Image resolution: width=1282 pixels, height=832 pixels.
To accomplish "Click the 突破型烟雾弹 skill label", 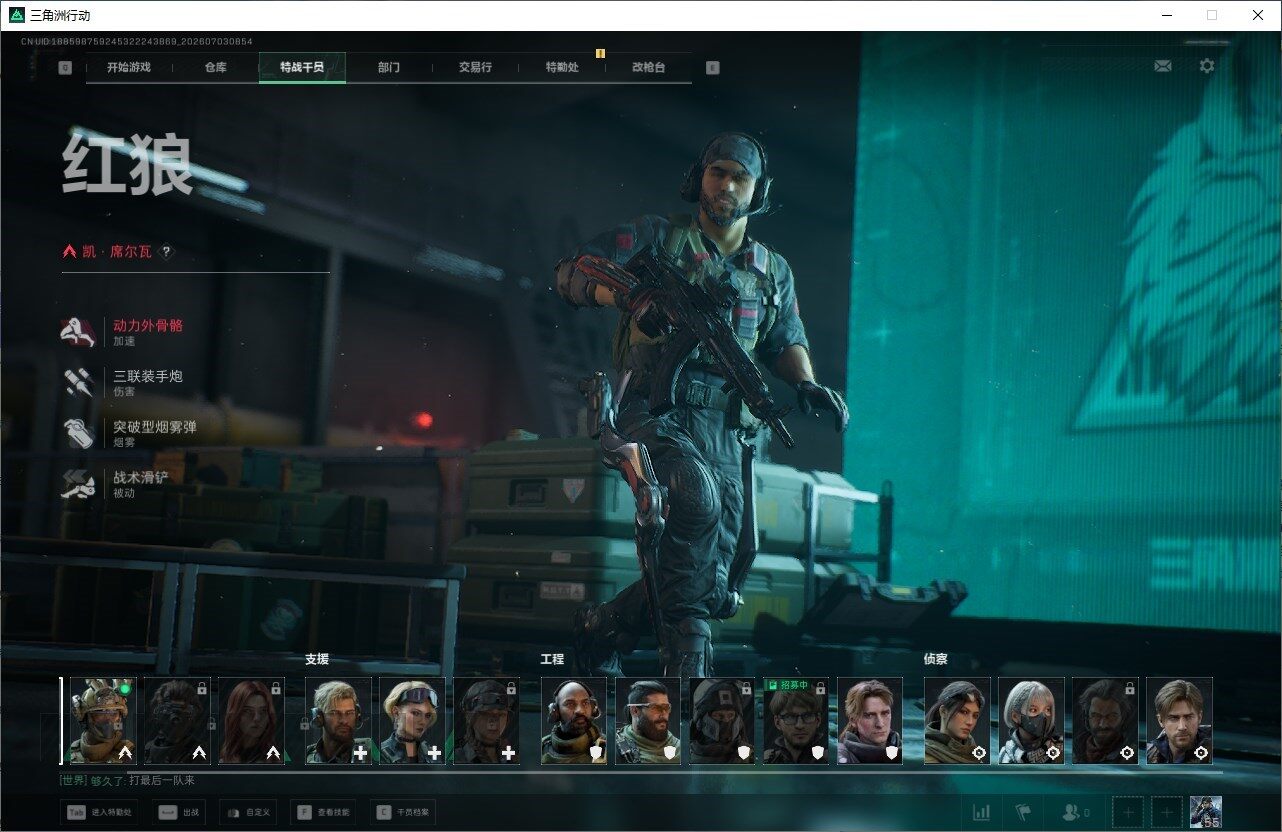I will [x=155, y=427].
